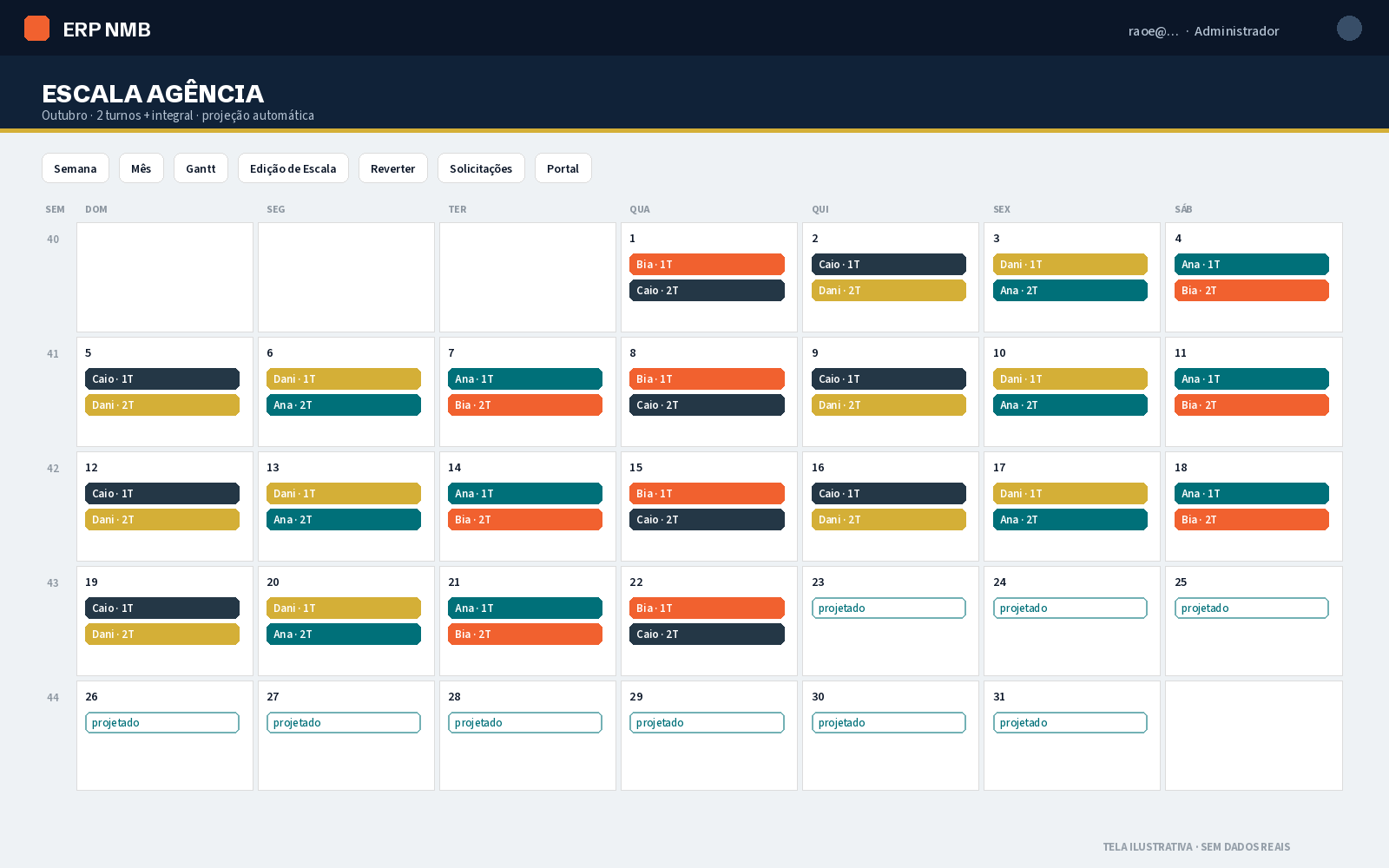Open Edição de Escala

[293, 168]
